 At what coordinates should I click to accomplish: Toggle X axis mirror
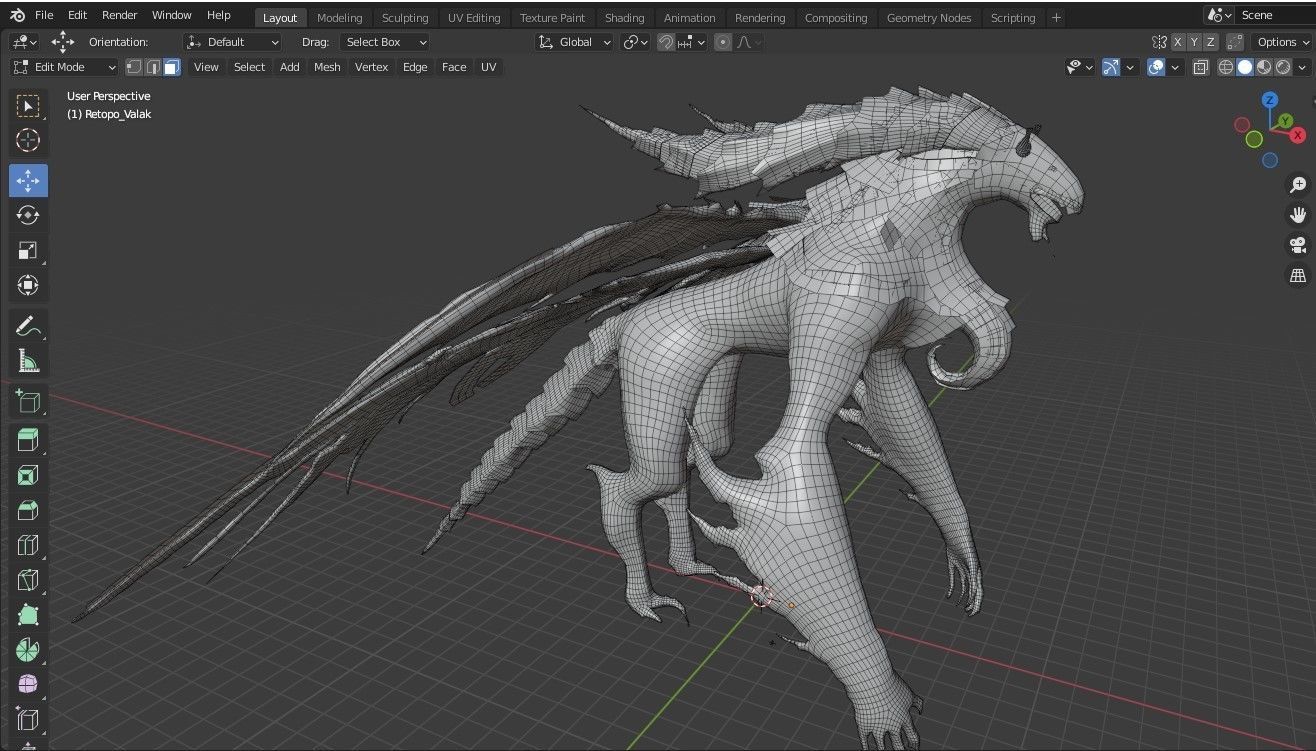point(1178,42)
